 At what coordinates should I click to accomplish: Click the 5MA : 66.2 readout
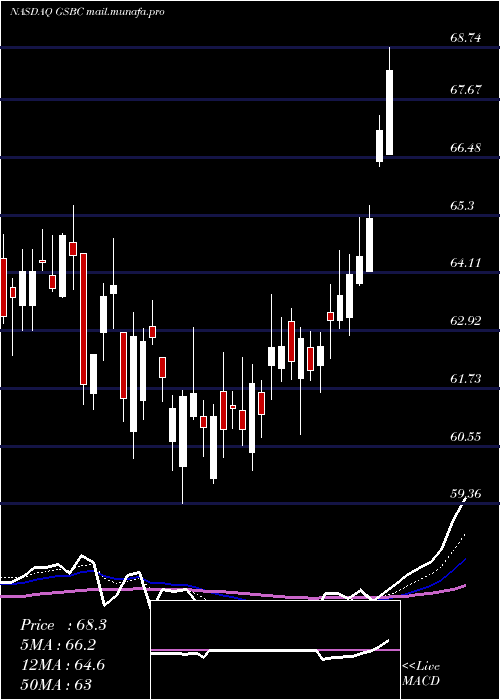click(58, 645)
